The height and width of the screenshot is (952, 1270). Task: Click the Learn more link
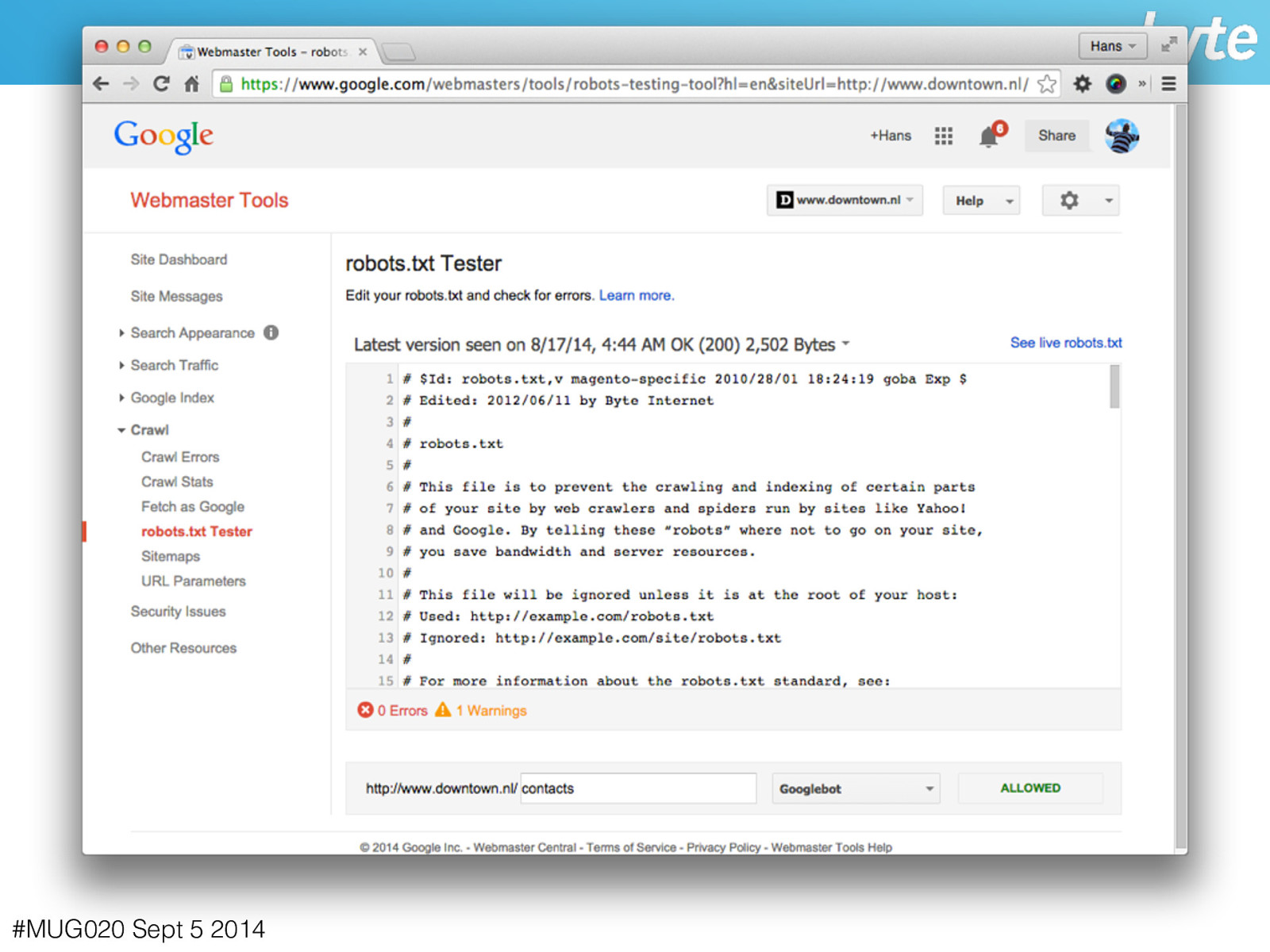coord(637,295)
